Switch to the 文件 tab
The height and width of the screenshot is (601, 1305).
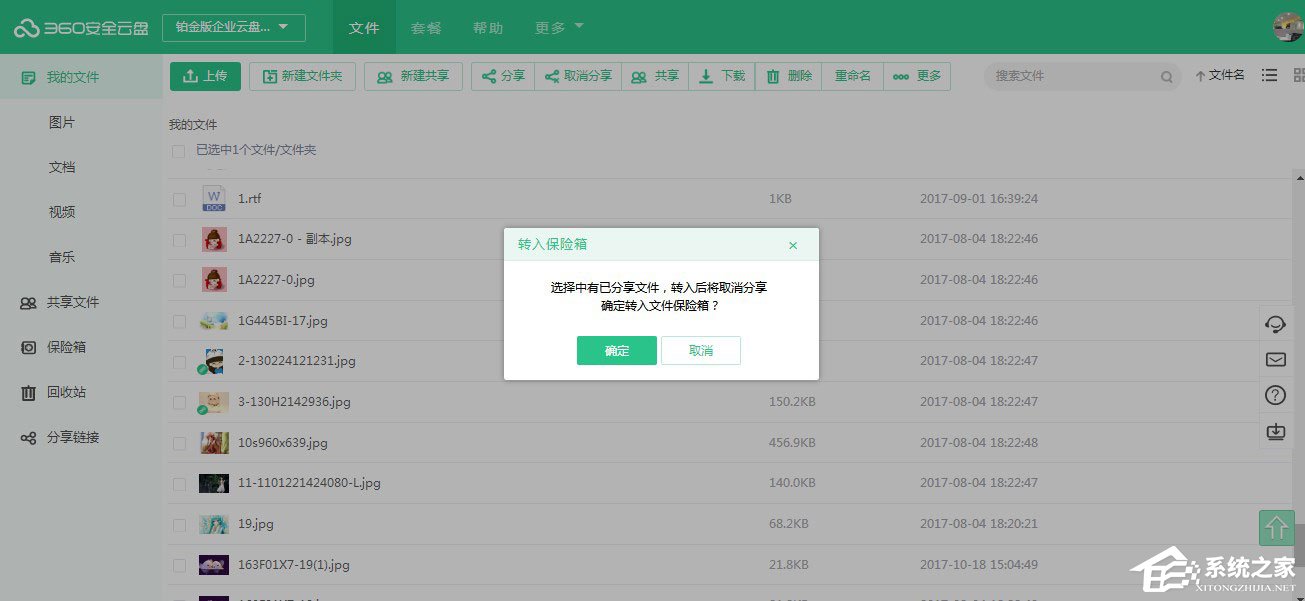364,28
